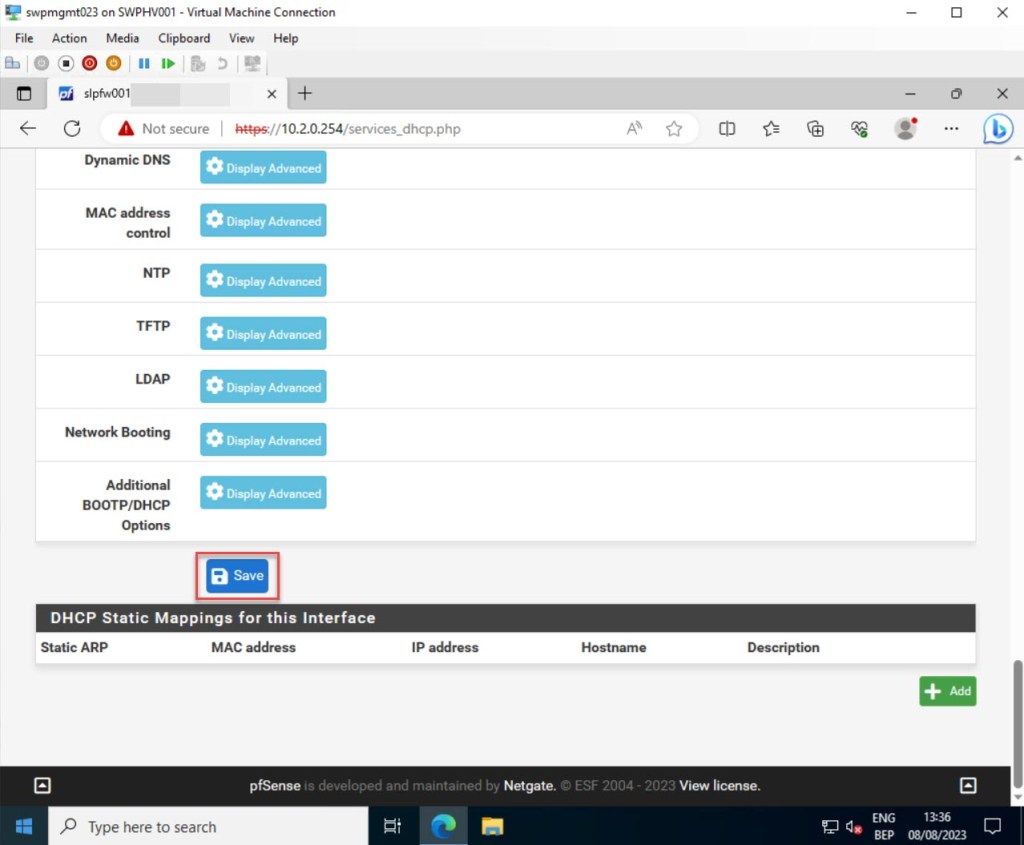
Task: Expand Dynamic DNS Display Advanced options
Action: pos(263,168)
